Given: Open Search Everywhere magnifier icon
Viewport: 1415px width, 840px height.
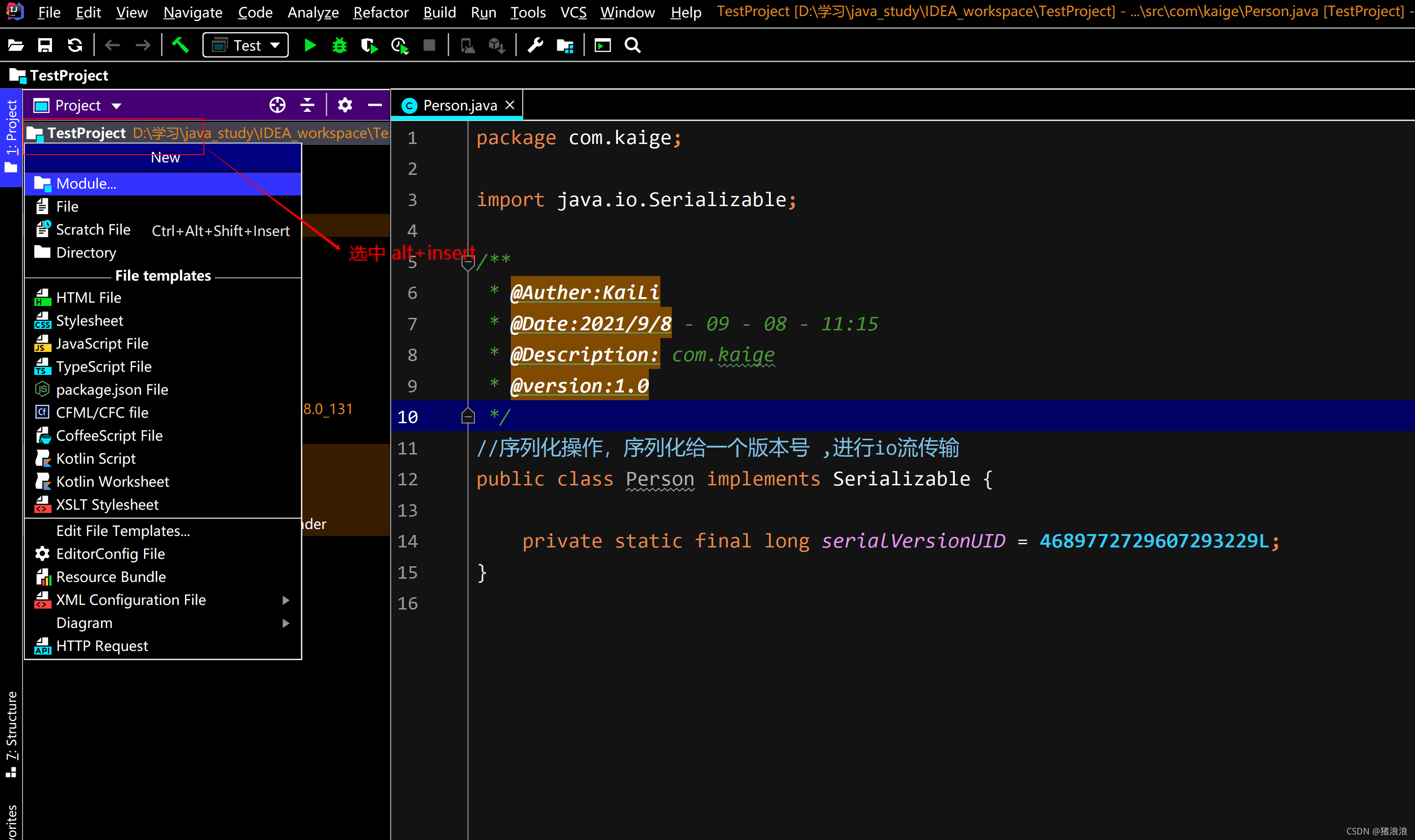Looking at the screenshot, I should 632,45.
